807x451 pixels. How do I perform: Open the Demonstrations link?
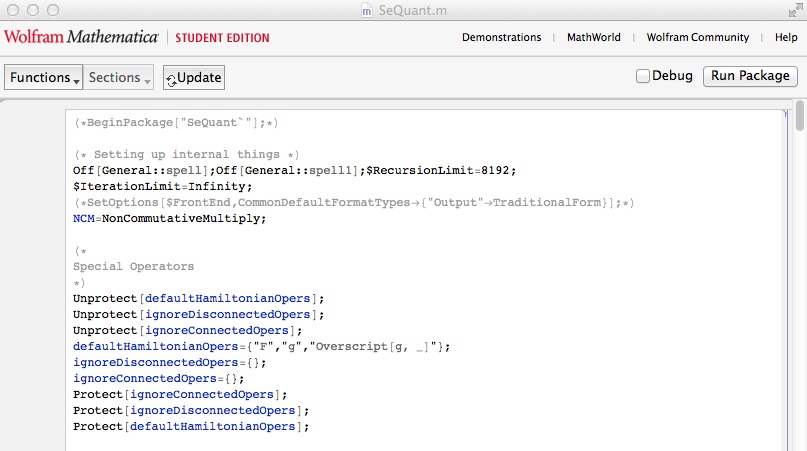pos(500,37)
